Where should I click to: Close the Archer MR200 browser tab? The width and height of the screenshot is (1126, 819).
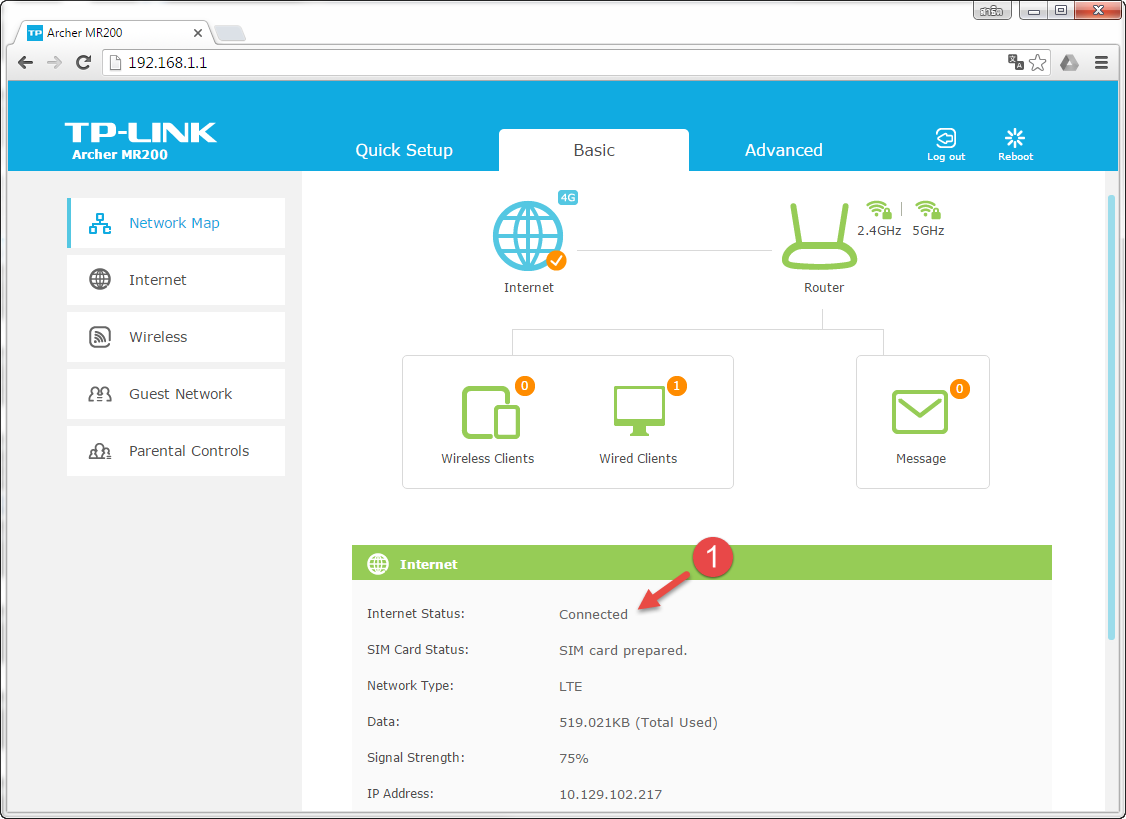pyautogui.click(x=198, y=33)
